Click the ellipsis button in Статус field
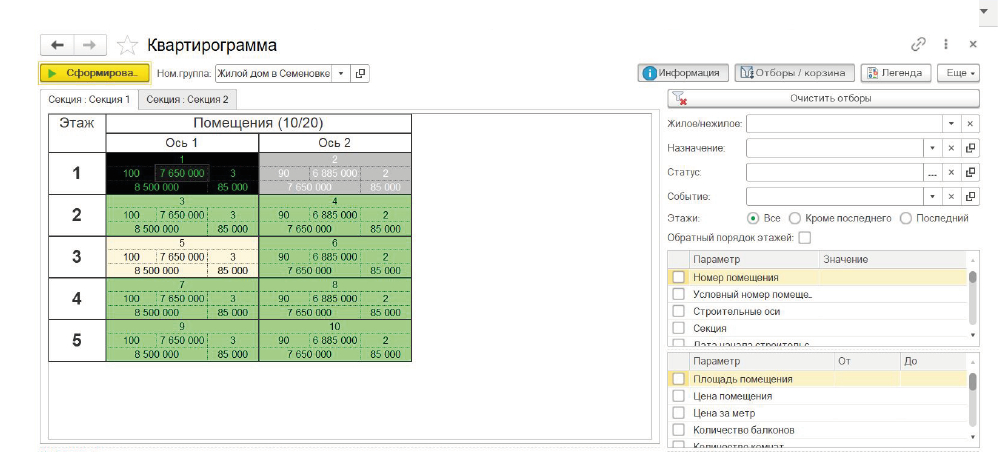Image resolution: width=1000 pixels, height=452 pixels. pos(932,172)
